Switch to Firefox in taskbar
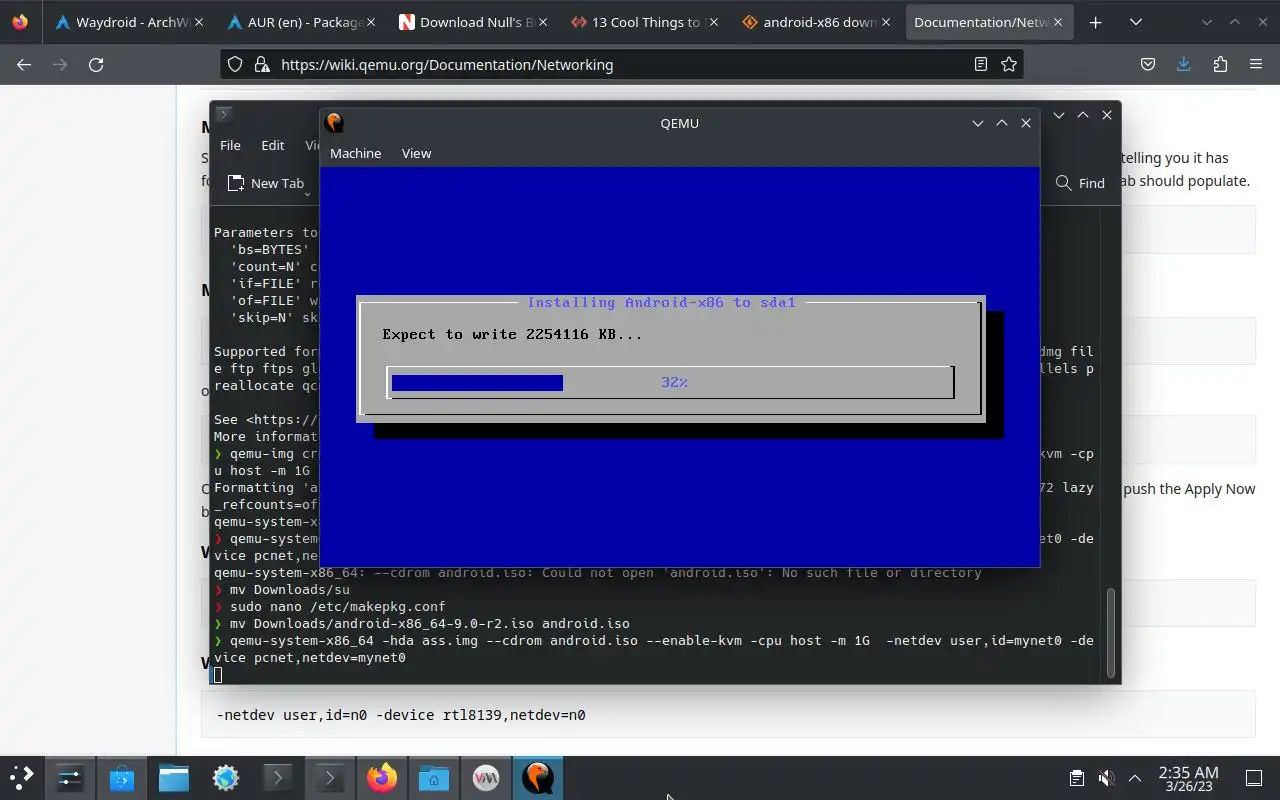Viewport: 1280px width, 800px height. [x=381, y=777]
